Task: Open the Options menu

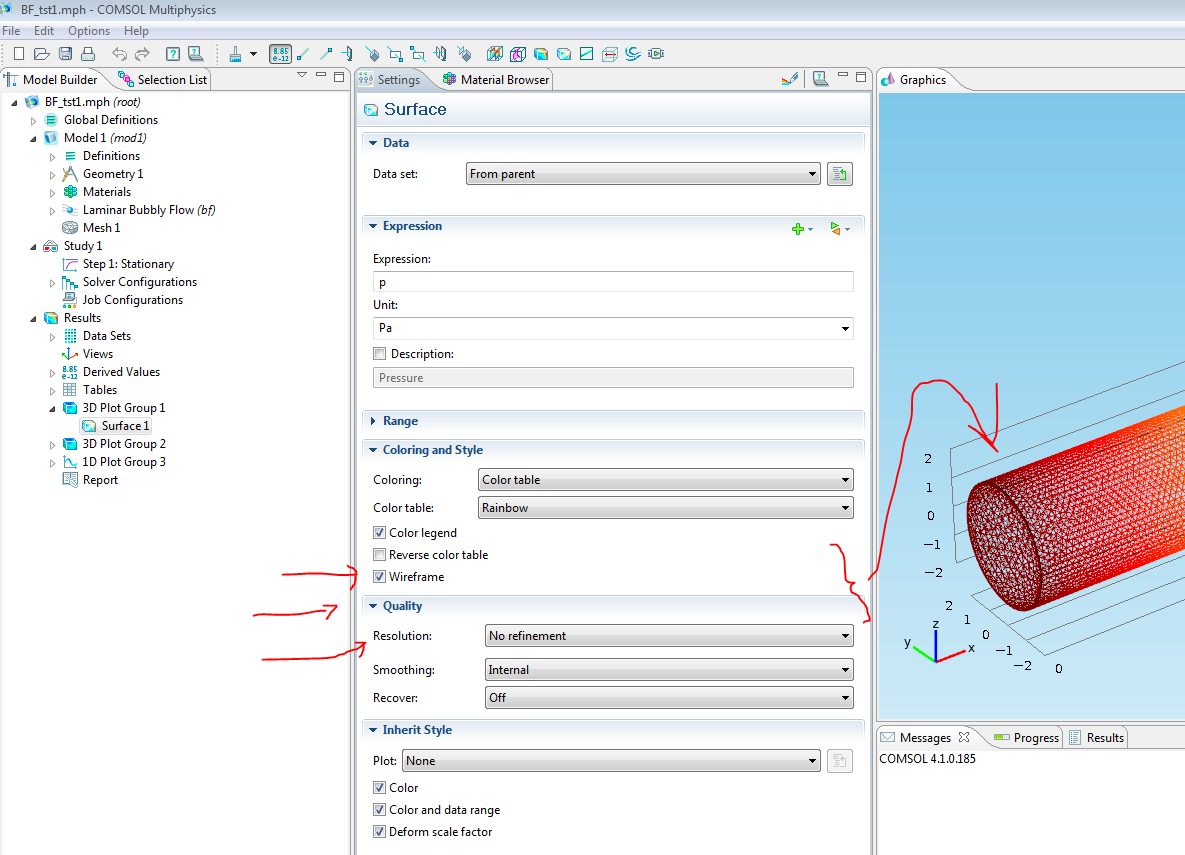Action: point(89,31)
